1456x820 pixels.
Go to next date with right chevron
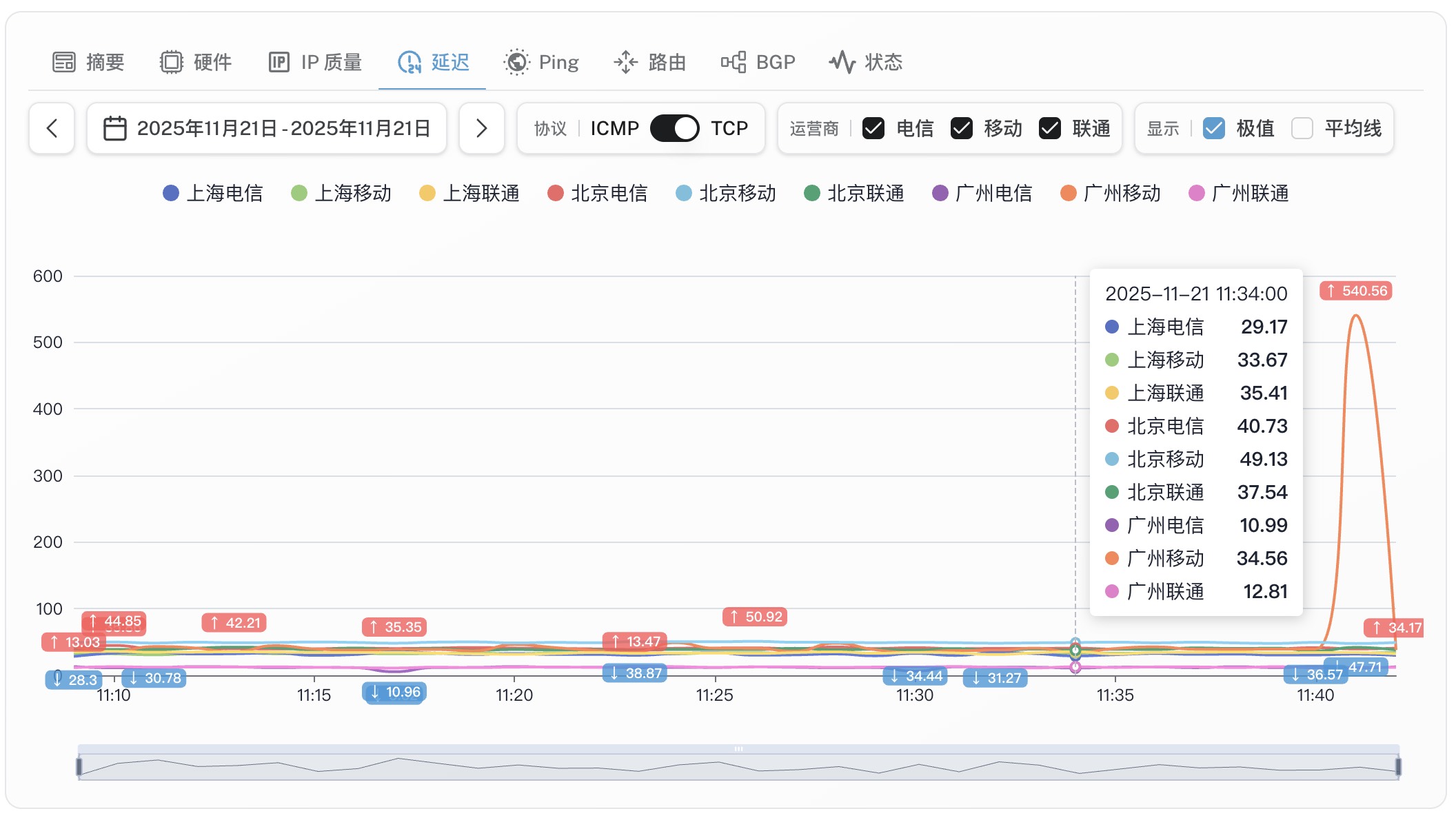482,129
